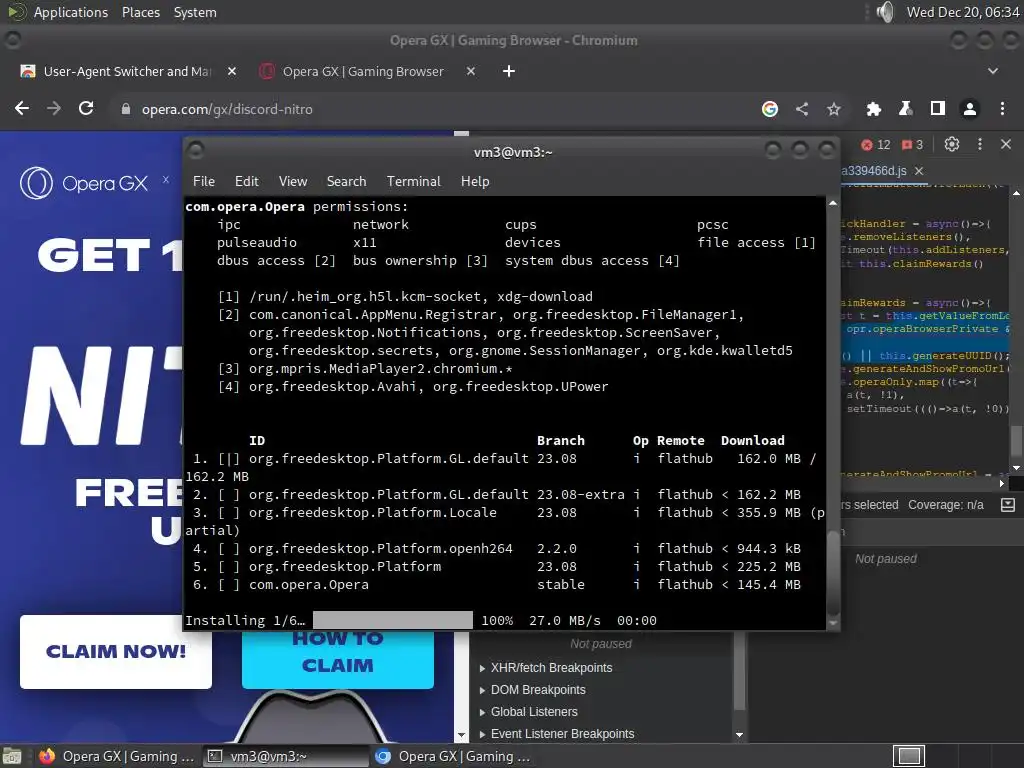Toggle the browser side panel icon
The width and height of the screenshot is (1024, 768).
coord(938,109)
